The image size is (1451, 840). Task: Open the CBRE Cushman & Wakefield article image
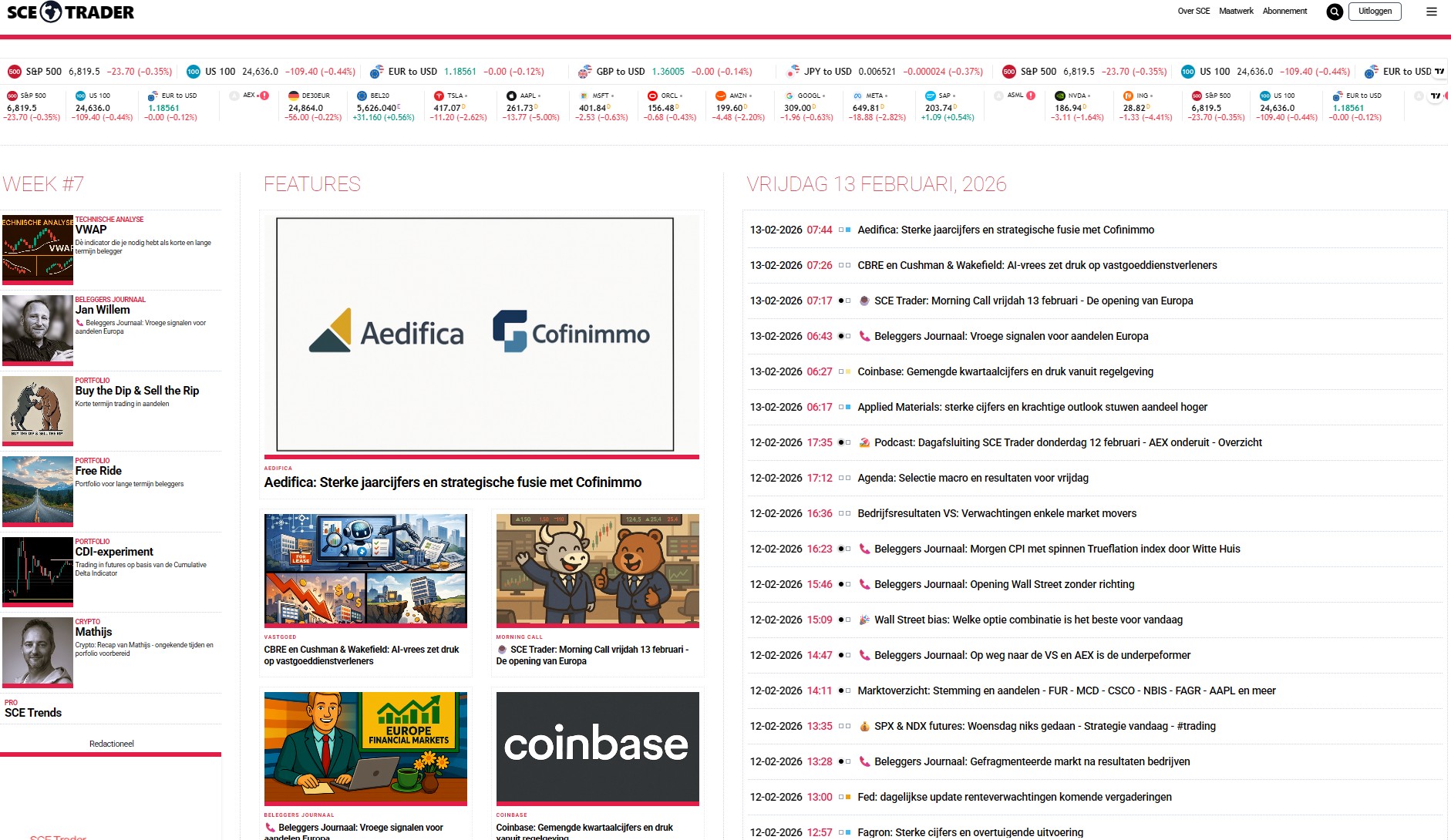click(365, 570)
